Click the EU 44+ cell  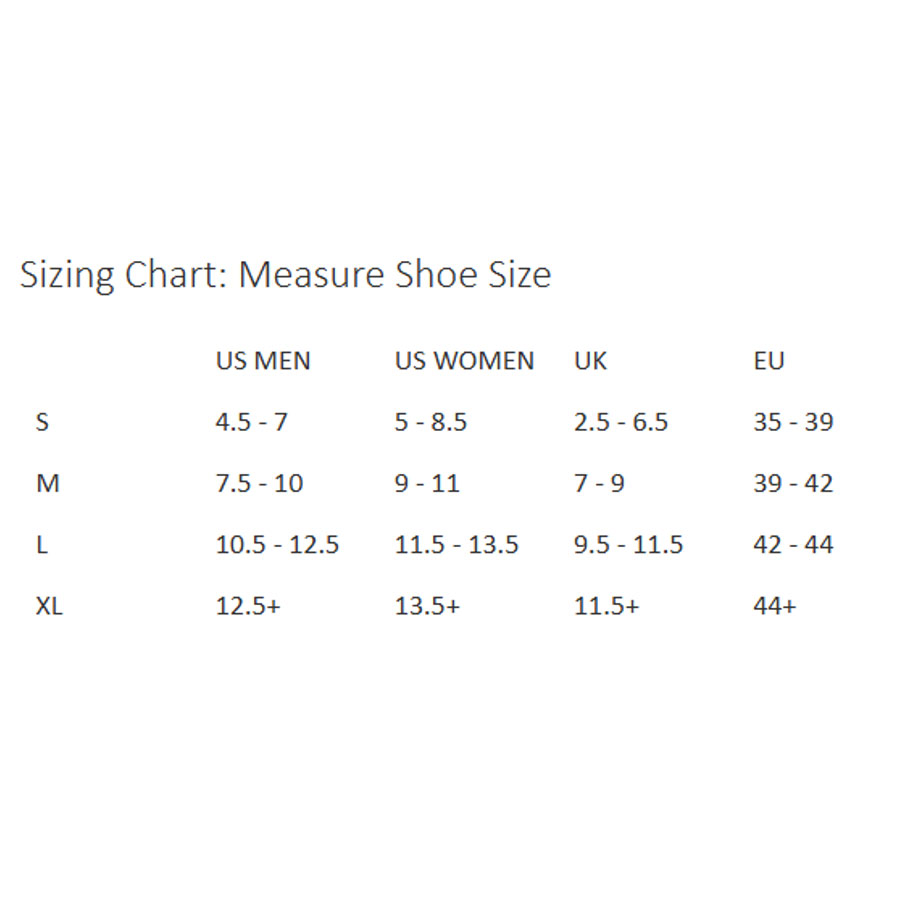click(x=775, y=606)
